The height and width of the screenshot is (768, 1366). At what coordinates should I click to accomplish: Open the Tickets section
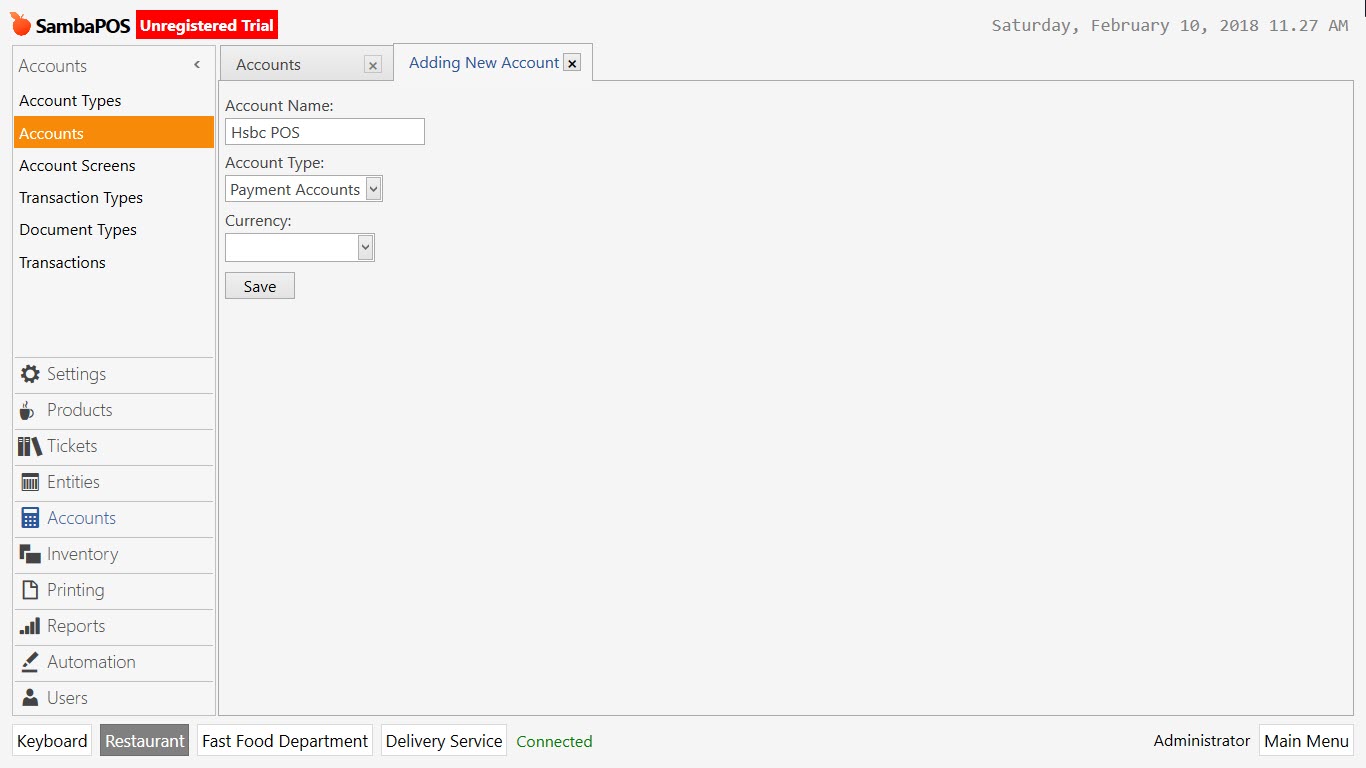(114, 446)
